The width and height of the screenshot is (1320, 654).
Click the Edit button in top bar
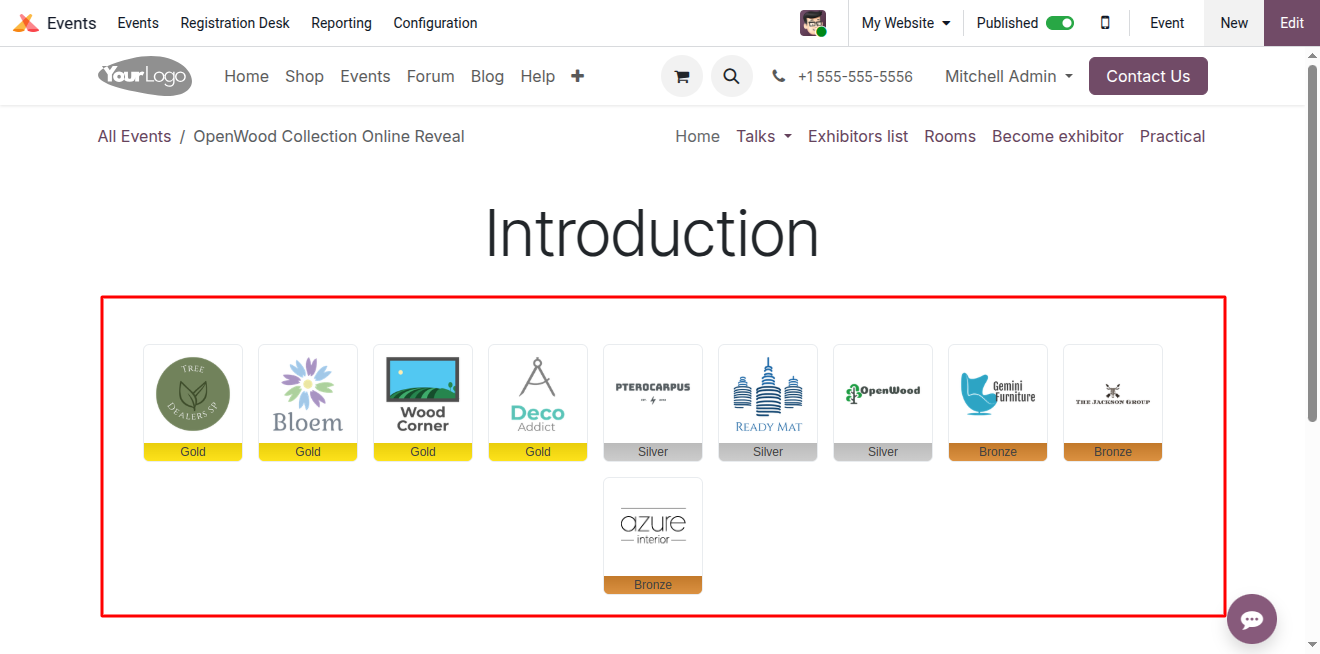pyautogui.click(x=1291, y=23)
